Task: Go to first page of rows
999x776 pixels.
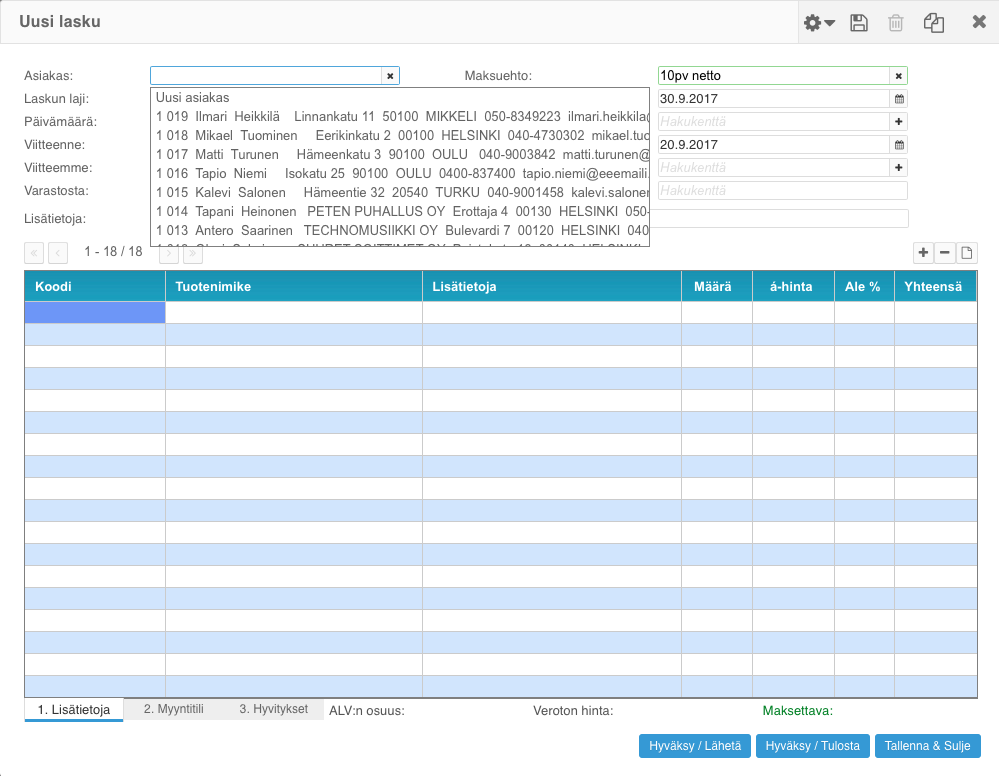Action: coord(34,253)
